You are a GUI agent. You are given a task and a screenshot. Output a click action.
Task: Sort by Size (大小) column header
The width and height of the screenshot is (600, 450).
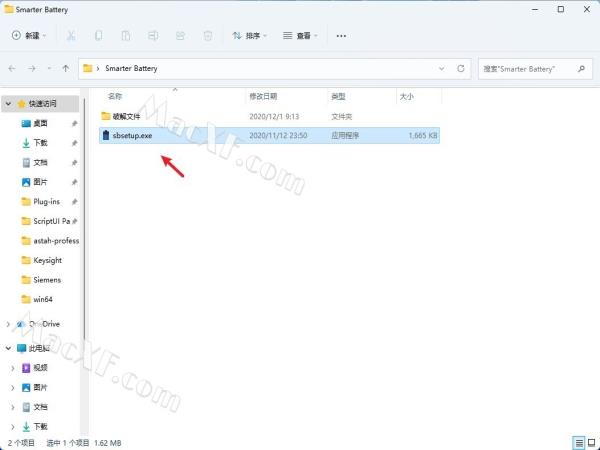(x=407, y=96)
